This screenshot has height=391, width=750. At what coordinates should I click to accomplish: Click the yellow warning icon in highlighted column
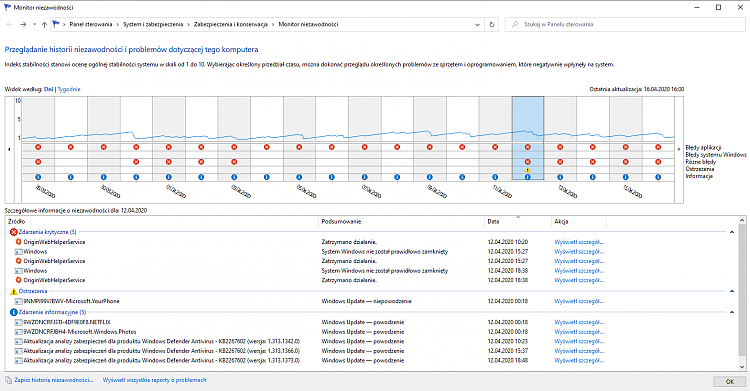[x=528, y=170]
